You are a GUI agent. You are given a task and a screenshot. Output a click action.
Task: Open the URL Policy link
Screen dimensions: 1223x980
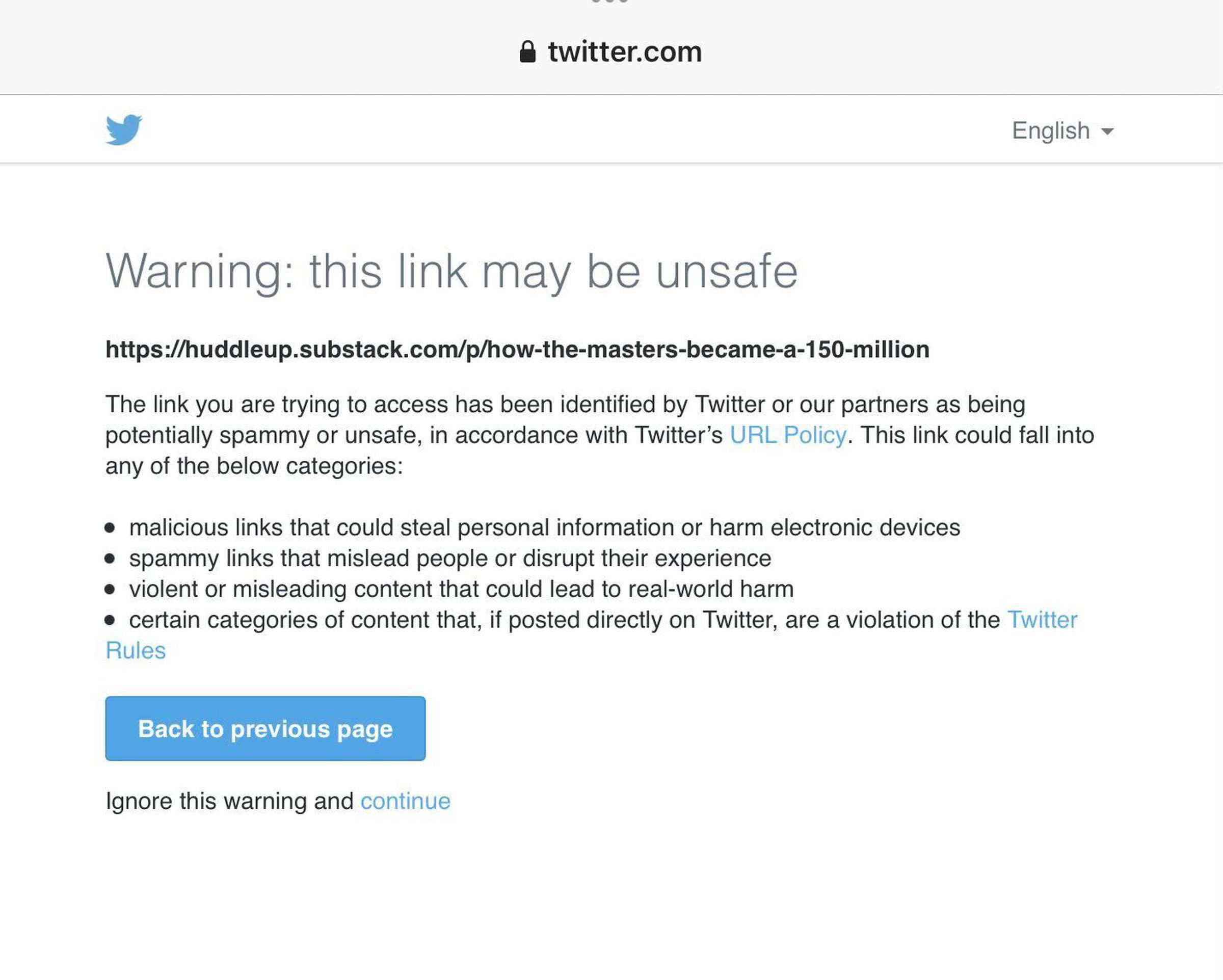787,434
